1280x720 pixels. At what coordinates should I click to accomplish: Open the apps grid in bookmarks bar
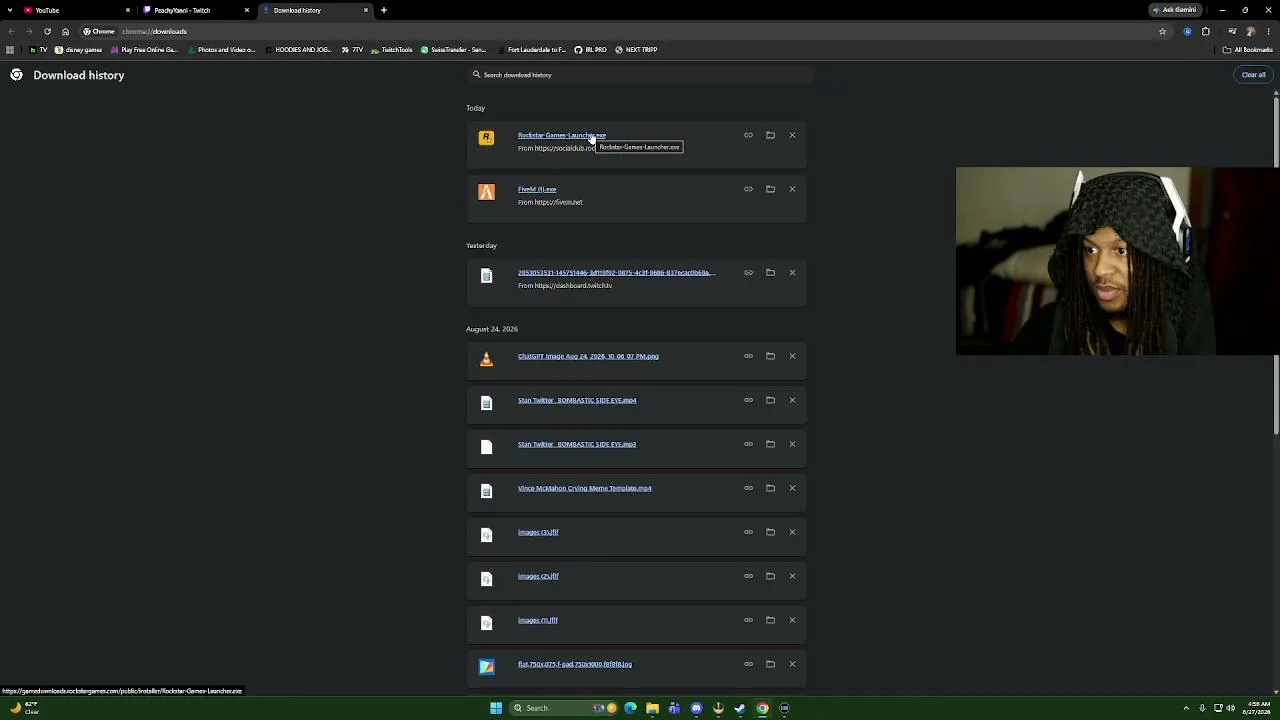(10, 49)
